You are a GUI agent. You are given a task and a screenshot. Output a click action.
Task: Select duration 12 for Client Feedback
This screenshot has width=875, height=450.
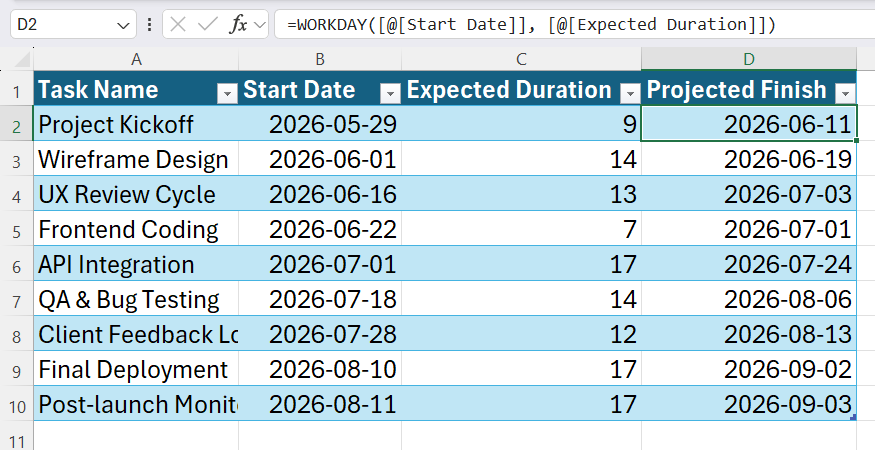521,334
